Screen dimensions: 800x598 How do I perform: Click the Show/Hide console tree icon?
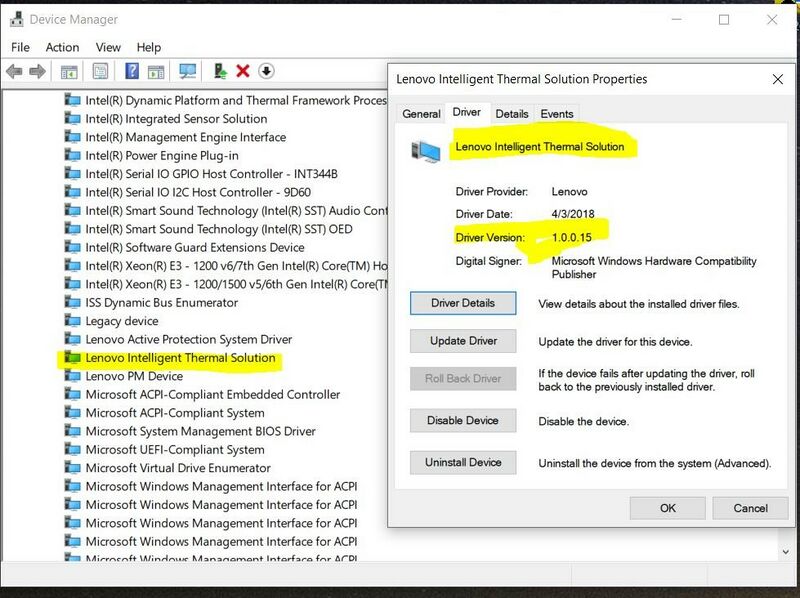[69, 71]
